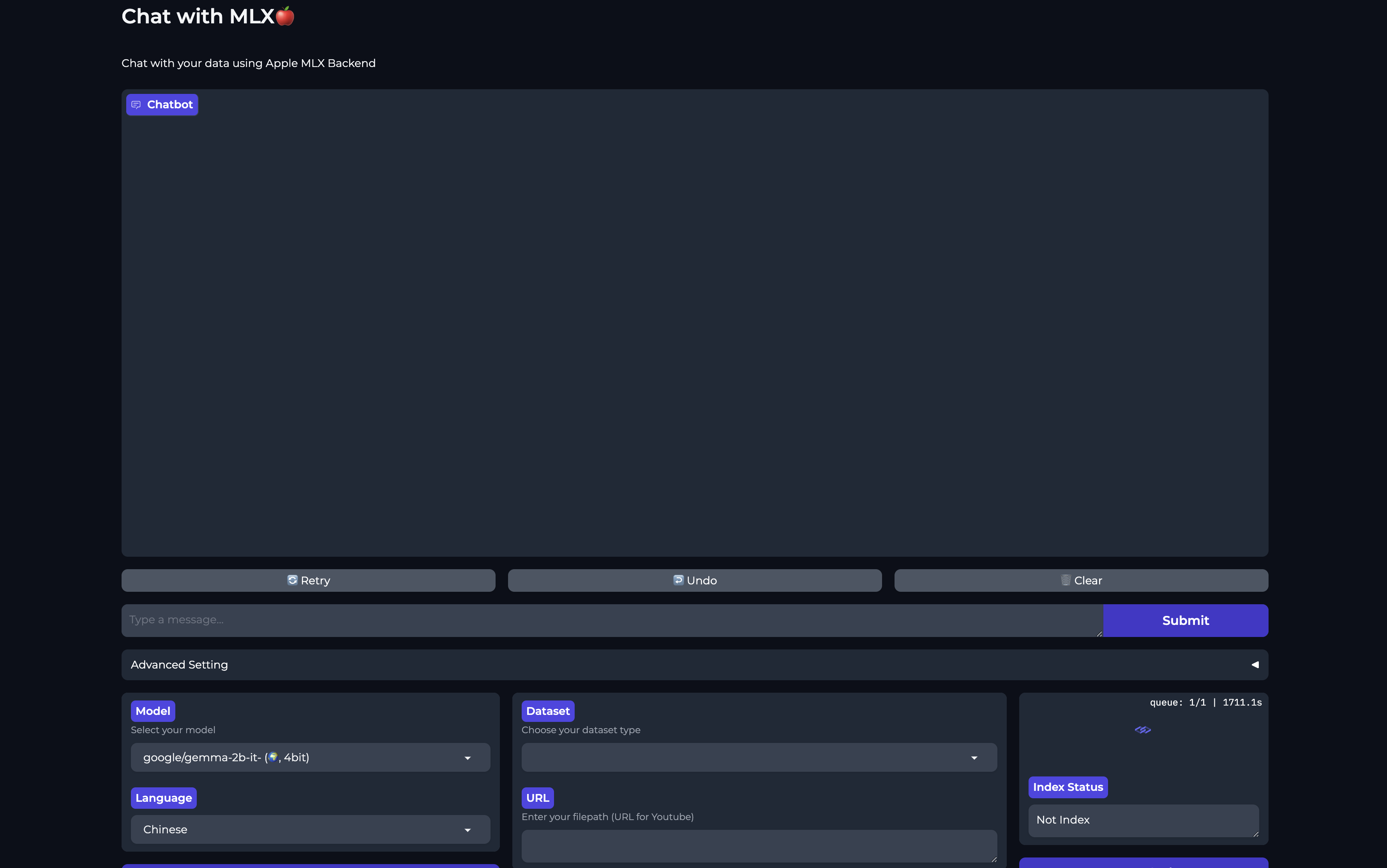
Task: Click the URL filepath input field
Action: [759, 846]
